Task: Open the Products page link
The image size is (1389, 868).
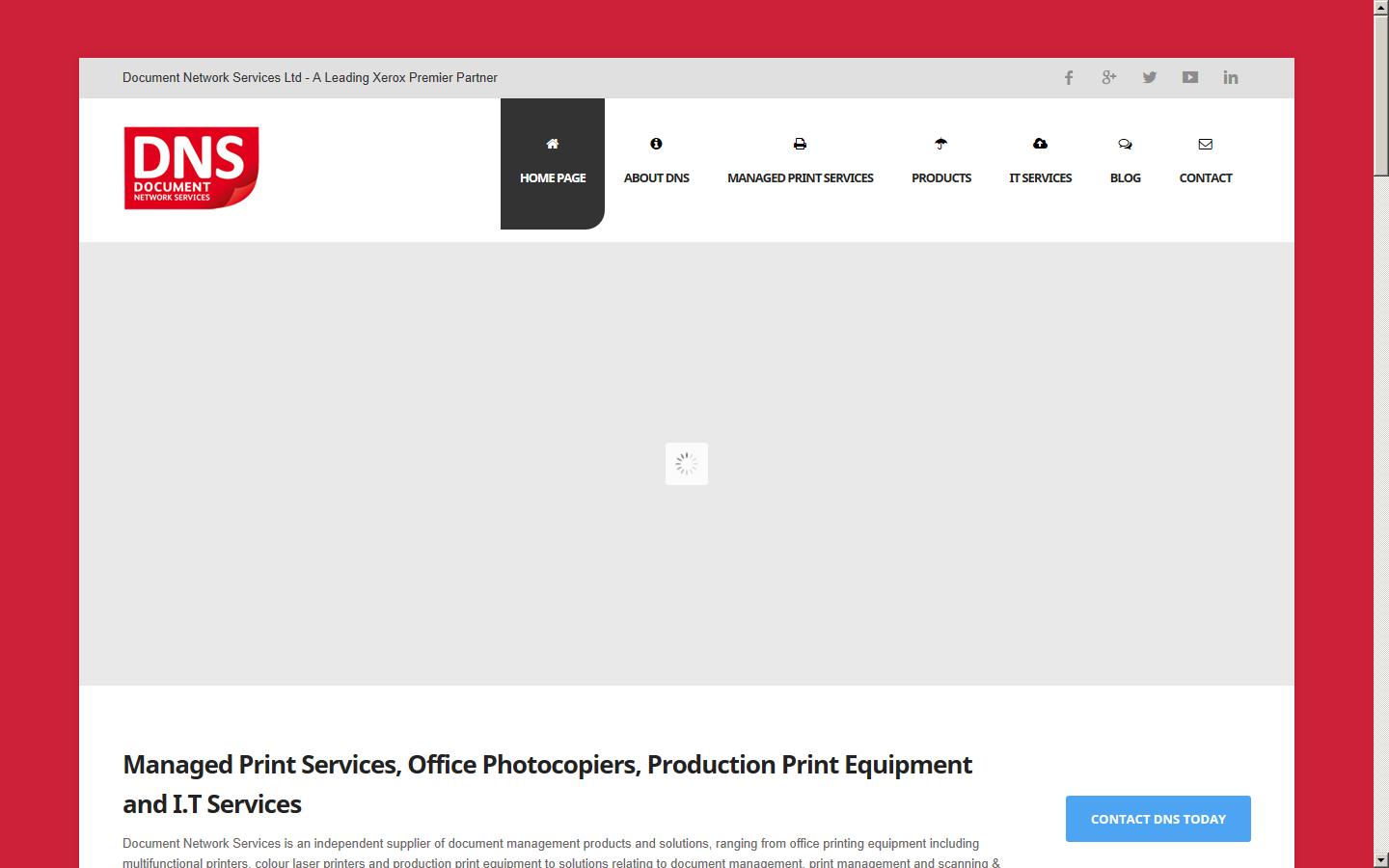Action: [x=940, y=177]
